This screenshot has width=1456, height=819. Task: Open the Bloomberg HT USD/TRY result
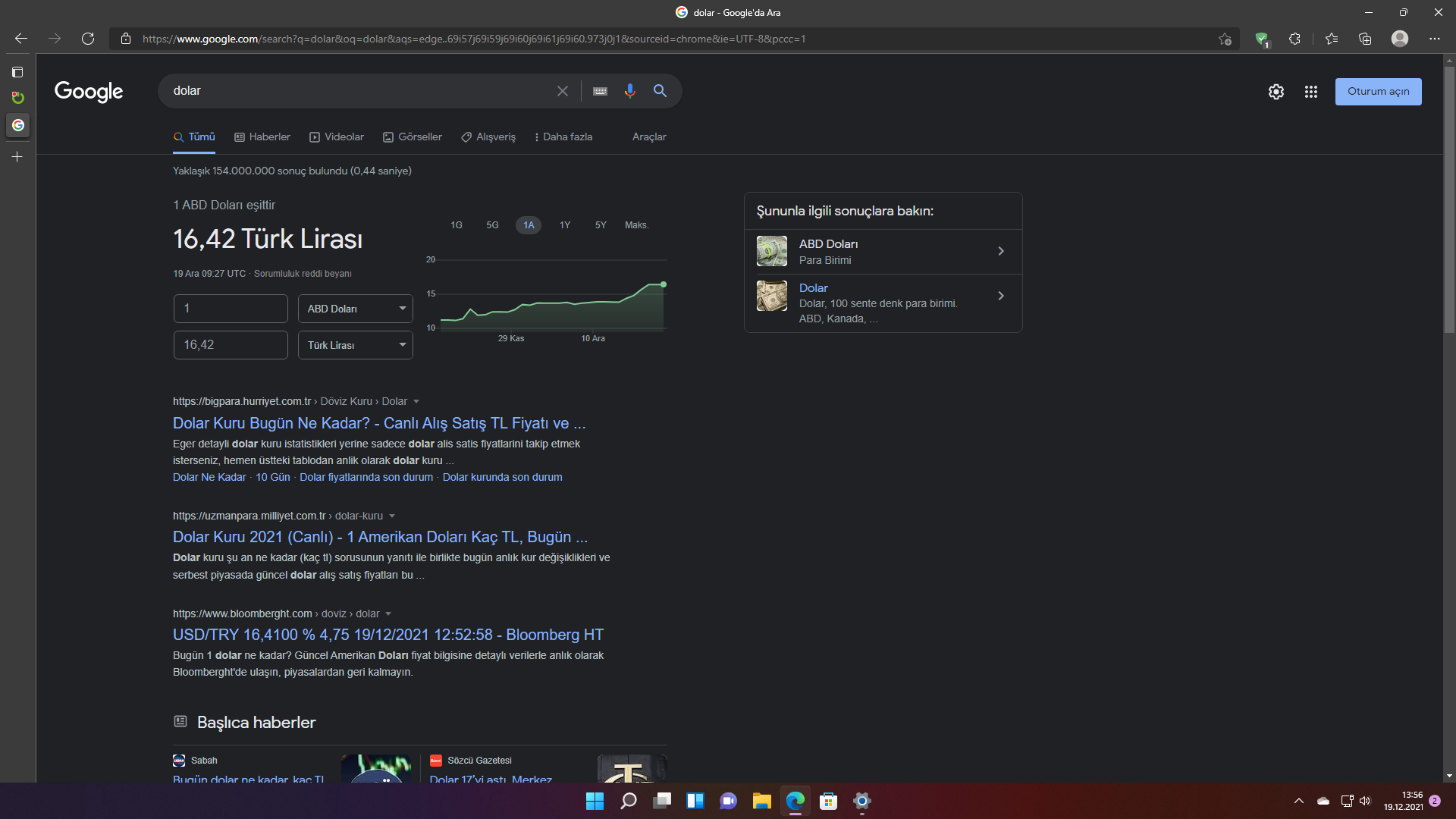[388, 635]
